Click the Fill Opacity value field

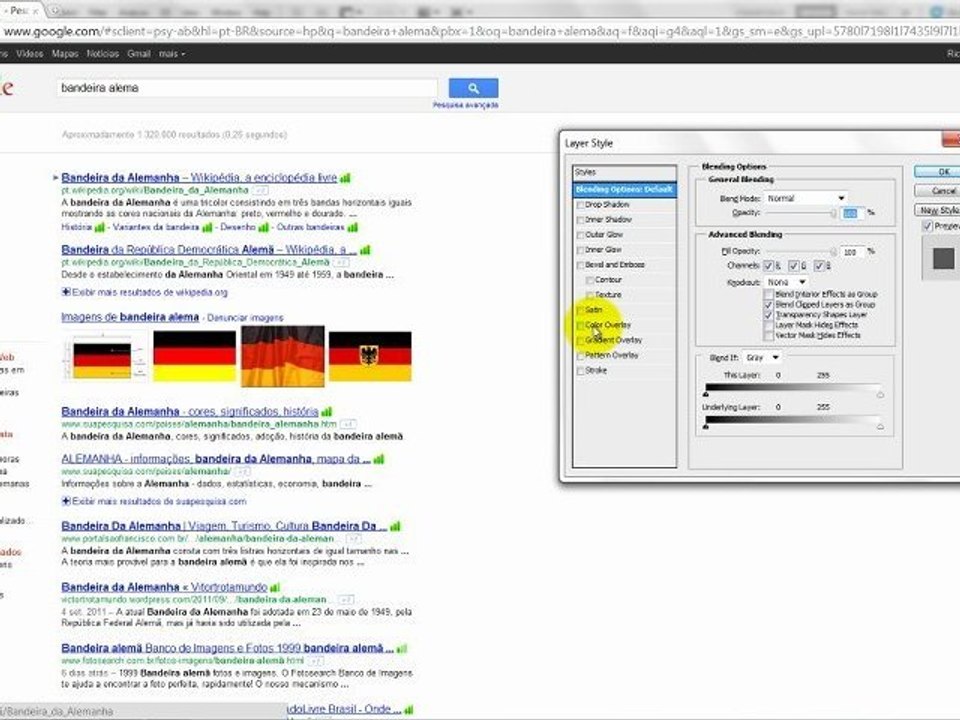tap(851, 252)
